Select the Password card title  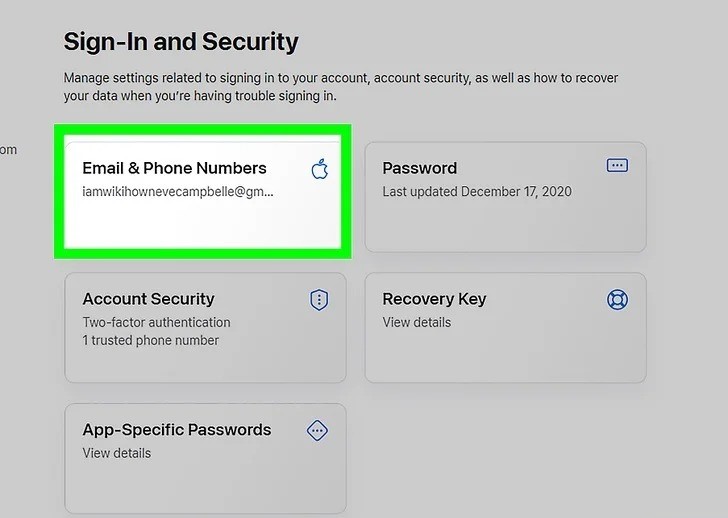tap(419, 168)
